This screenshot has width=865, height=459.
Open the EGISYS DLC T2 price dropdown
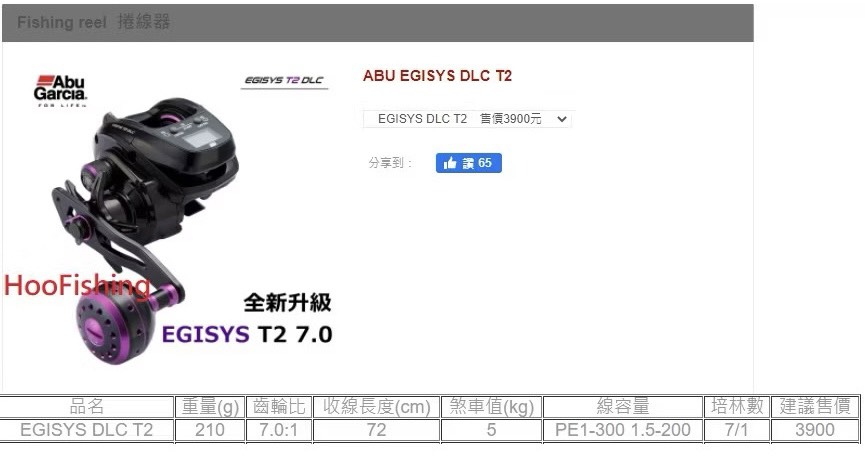pos(468,119)
